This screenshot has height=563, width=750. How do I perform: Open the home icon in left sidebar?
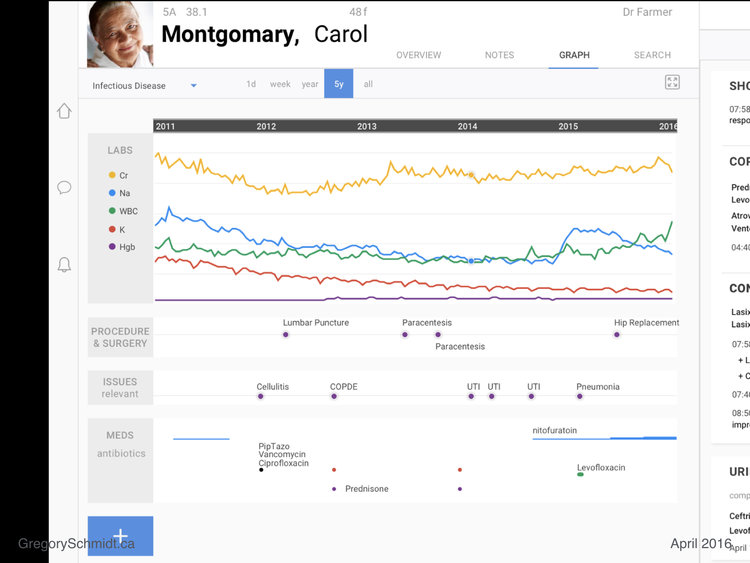64,111
